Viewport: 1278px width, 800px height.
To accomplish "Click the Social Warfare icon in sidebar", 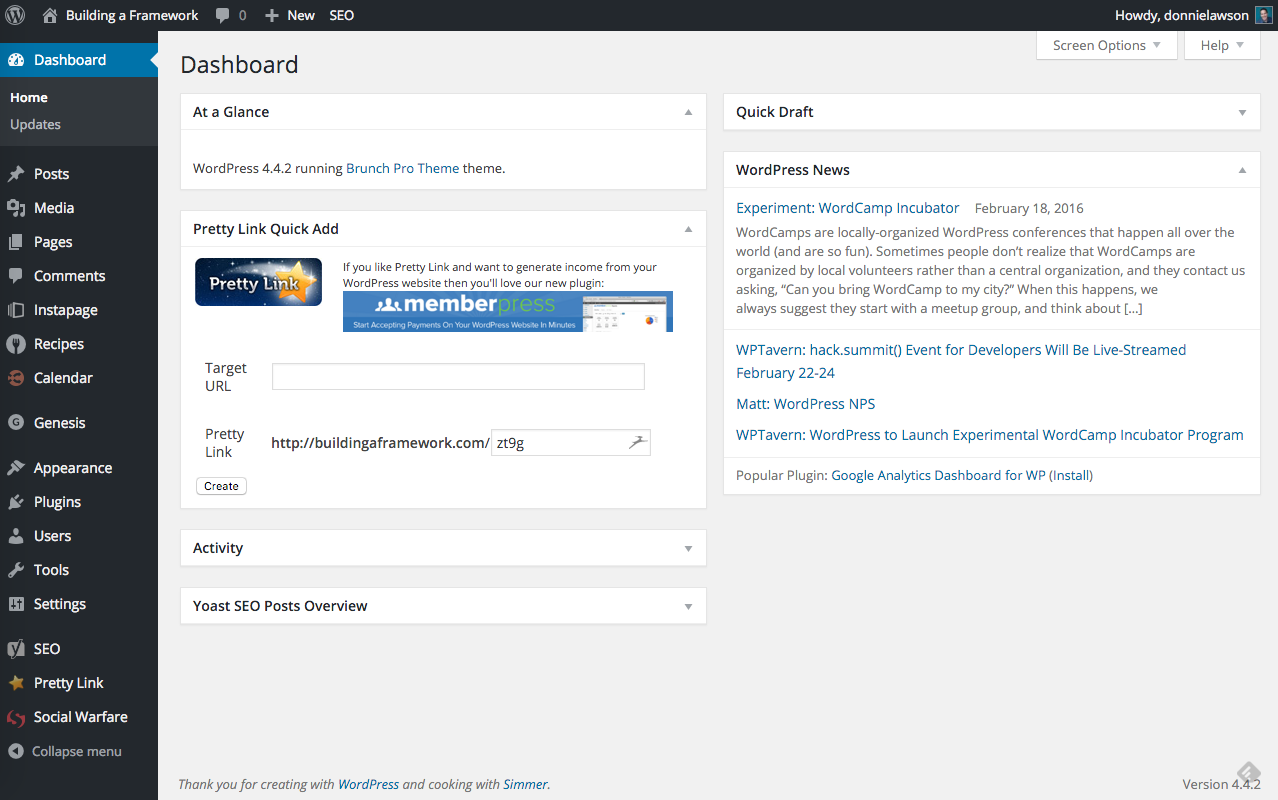I will [x=16, y=717].
